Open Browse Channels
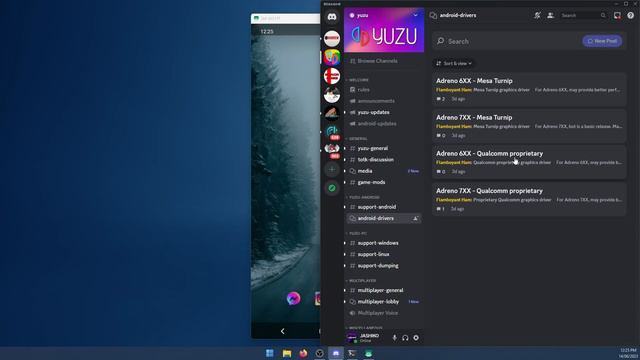The width and height of the screenshot is (640, 360). (x=384, y=61)
